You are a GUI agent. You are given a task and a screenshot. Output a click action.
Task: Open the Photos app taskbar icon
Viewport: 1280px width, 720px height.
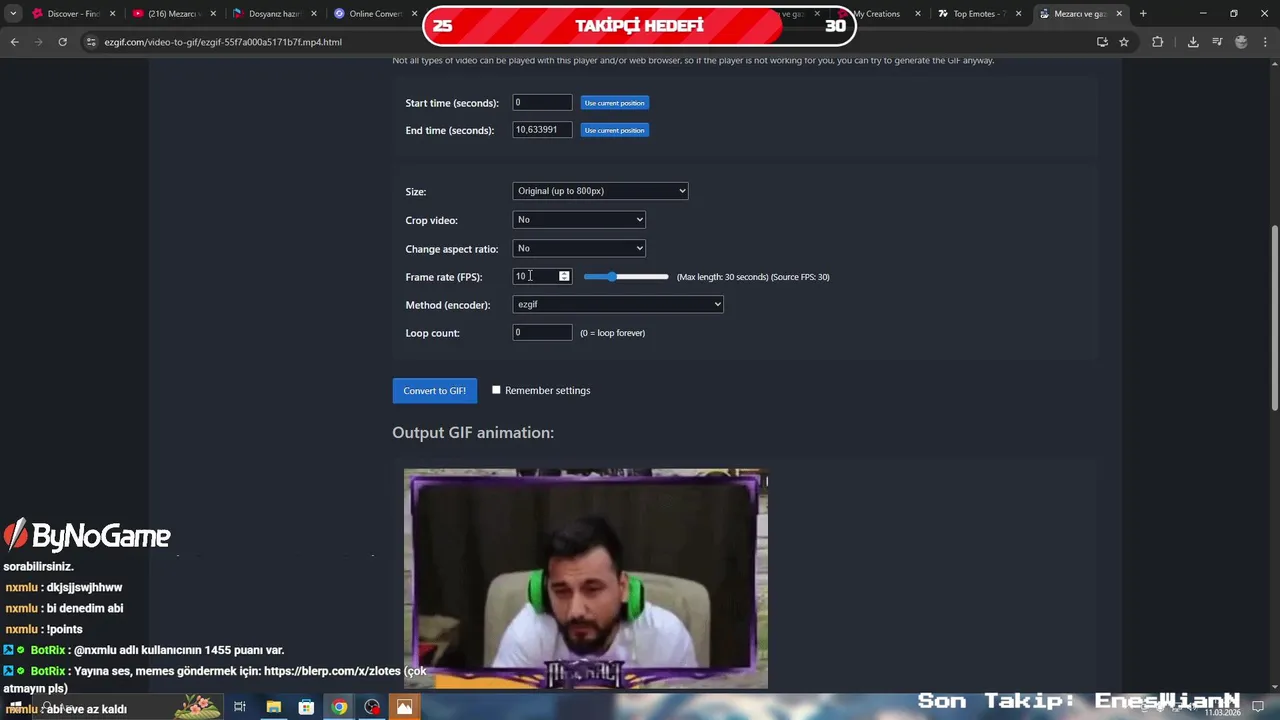[404, 707]
